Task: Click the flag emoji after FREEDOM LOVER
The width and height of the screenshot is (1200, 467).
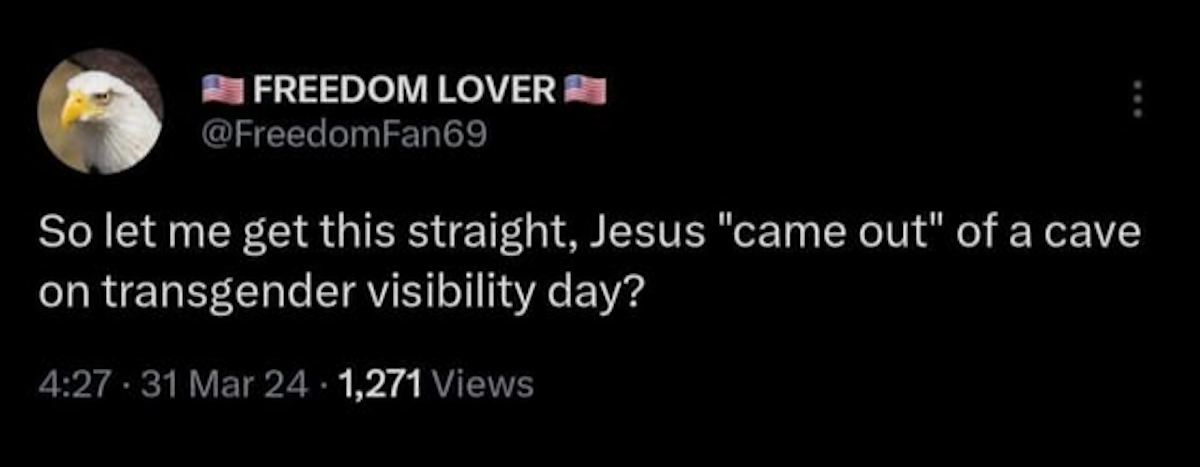Action: pos(585,90)
